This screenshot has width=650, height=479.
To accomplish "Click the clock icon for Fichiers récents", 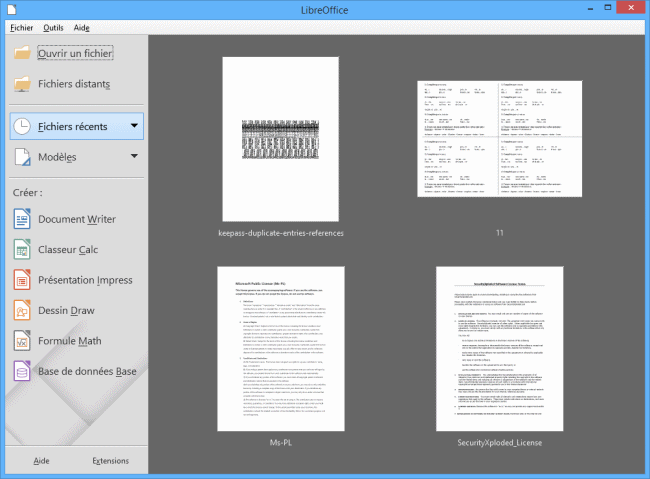I will (x=22, y=126).
